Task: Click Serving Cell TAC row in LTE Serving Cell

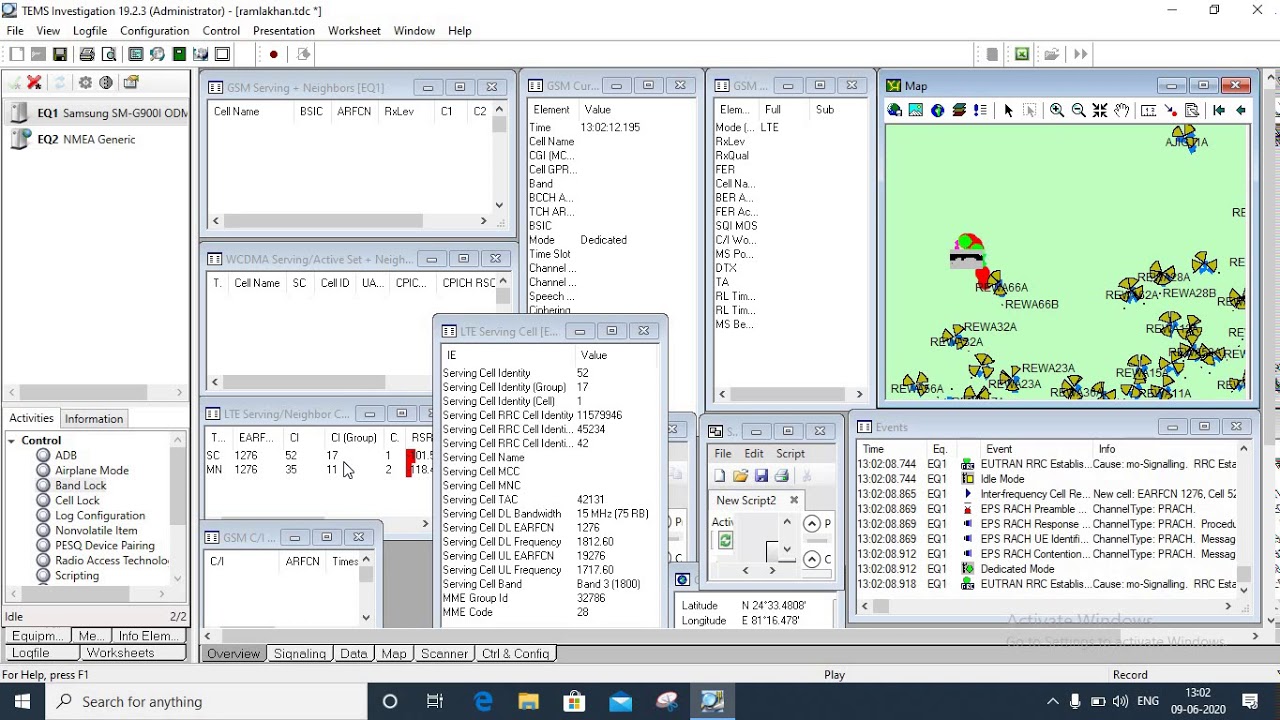Action: point(549,499)
